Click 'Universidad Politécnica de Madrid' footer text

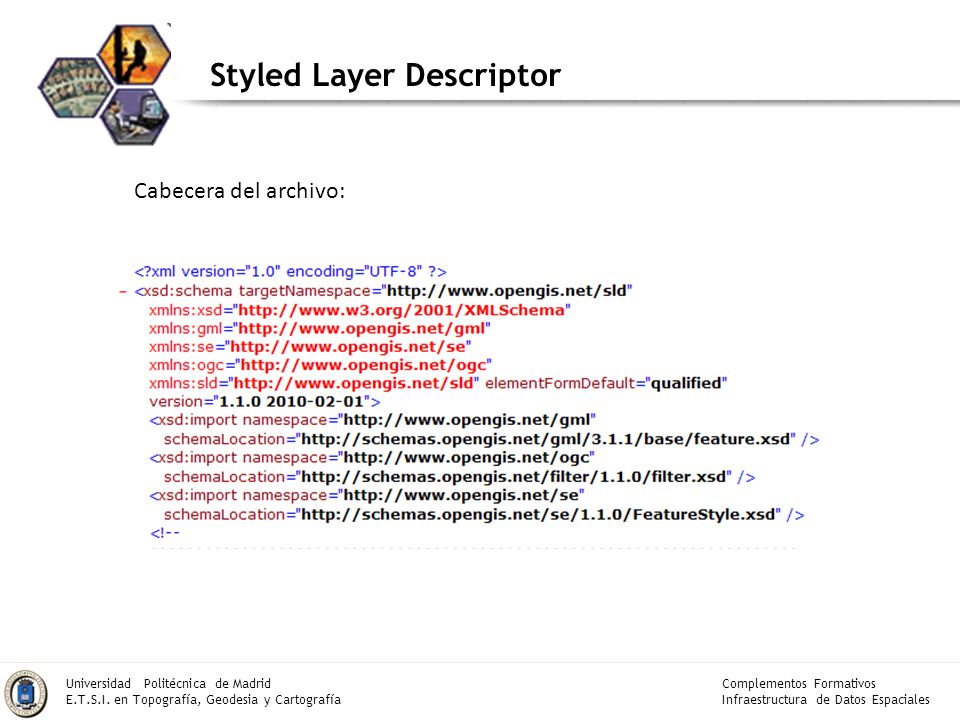[x=168, y=683]
